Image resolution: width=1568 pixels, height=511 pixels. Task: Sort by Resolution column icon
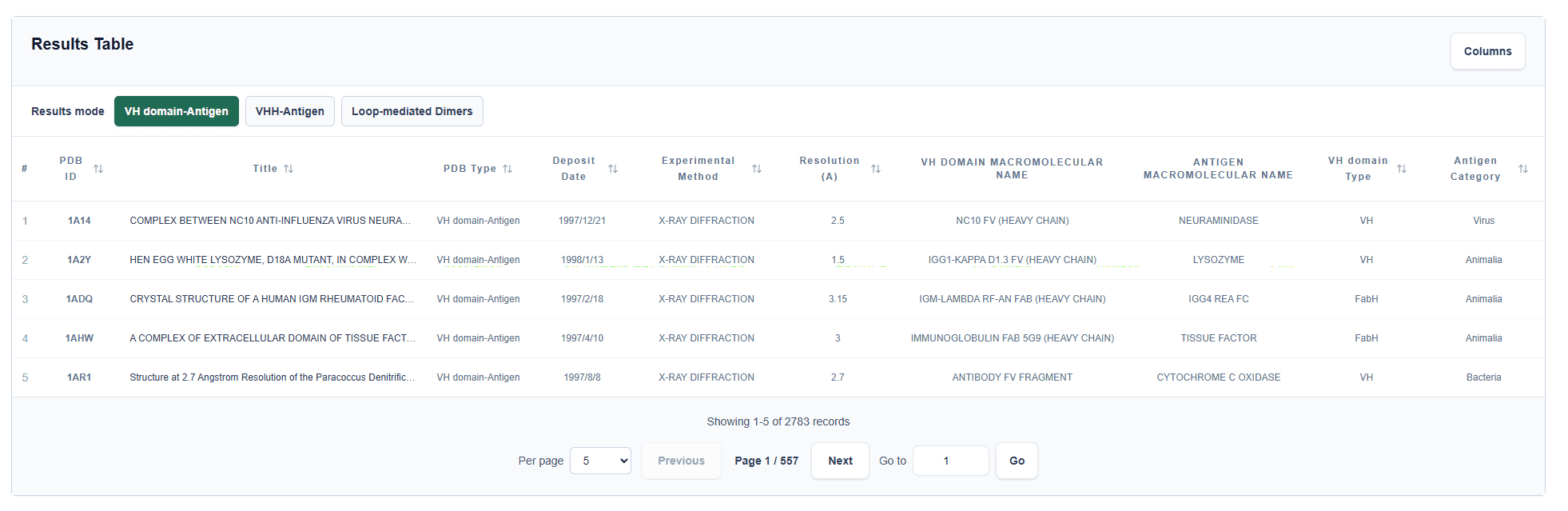876,169
